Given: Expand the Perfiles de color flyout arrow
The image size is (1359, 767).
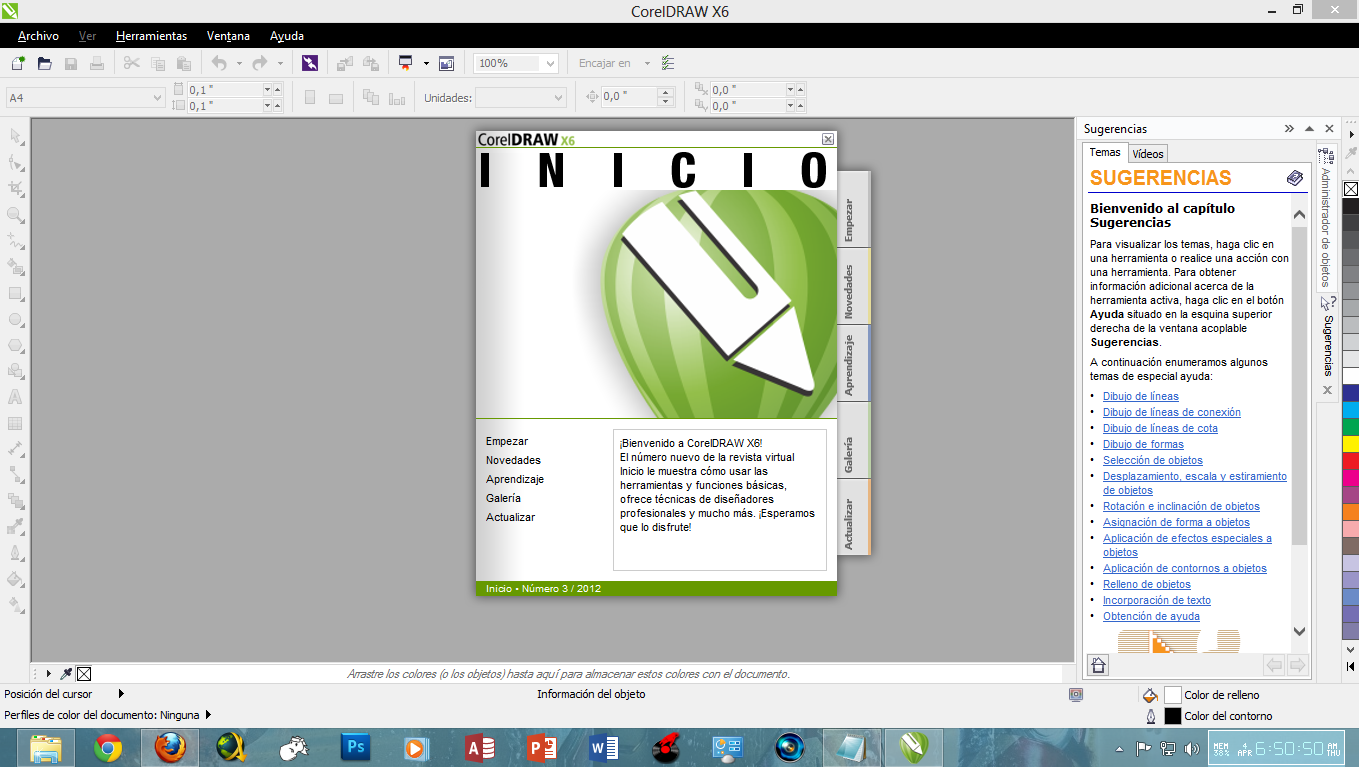Looking at the screenshot, I should (208, 715).
